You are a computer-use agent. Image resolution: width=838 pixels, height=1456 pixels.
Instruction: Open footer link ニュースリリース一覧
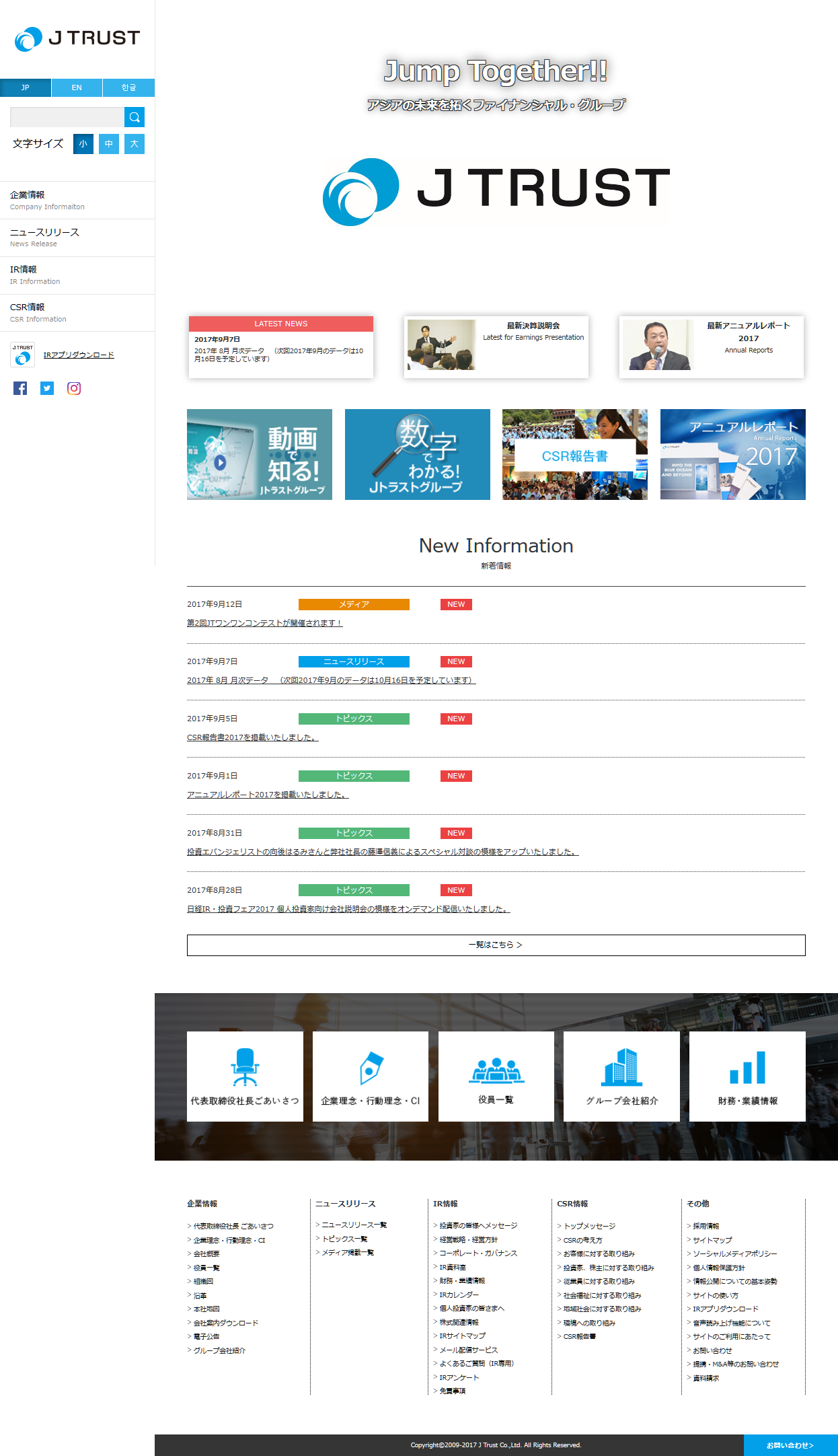[x=354, y=1225]
